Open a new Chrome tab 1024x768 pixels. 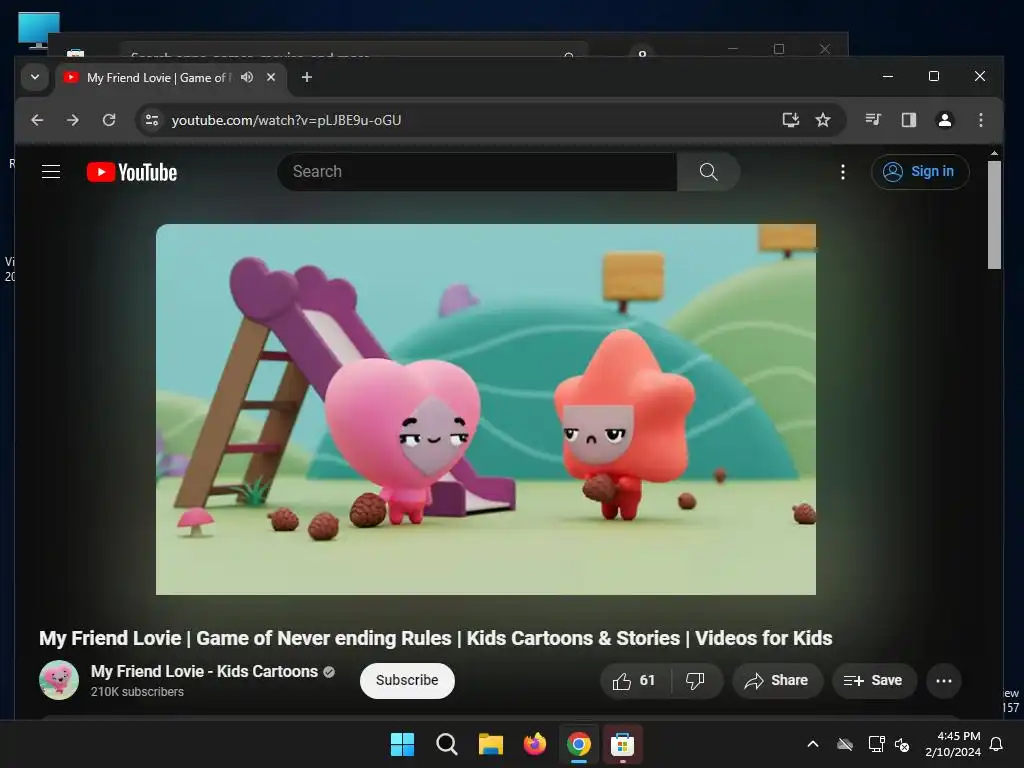[306, 77]
